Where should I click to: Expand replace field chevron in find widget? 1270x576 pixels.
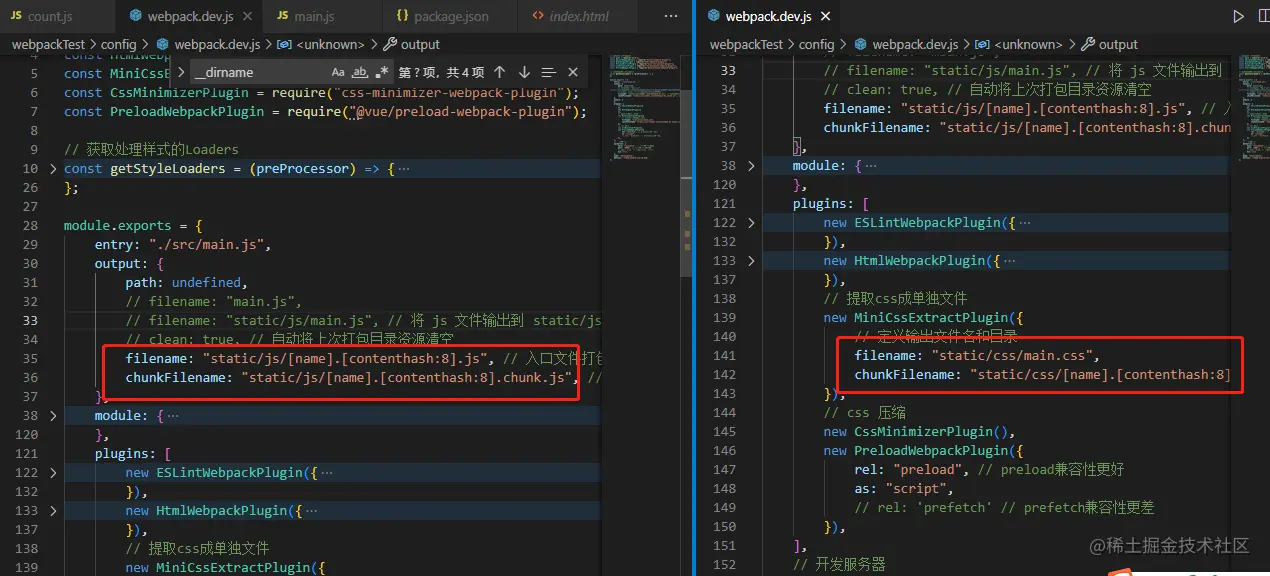181,72
